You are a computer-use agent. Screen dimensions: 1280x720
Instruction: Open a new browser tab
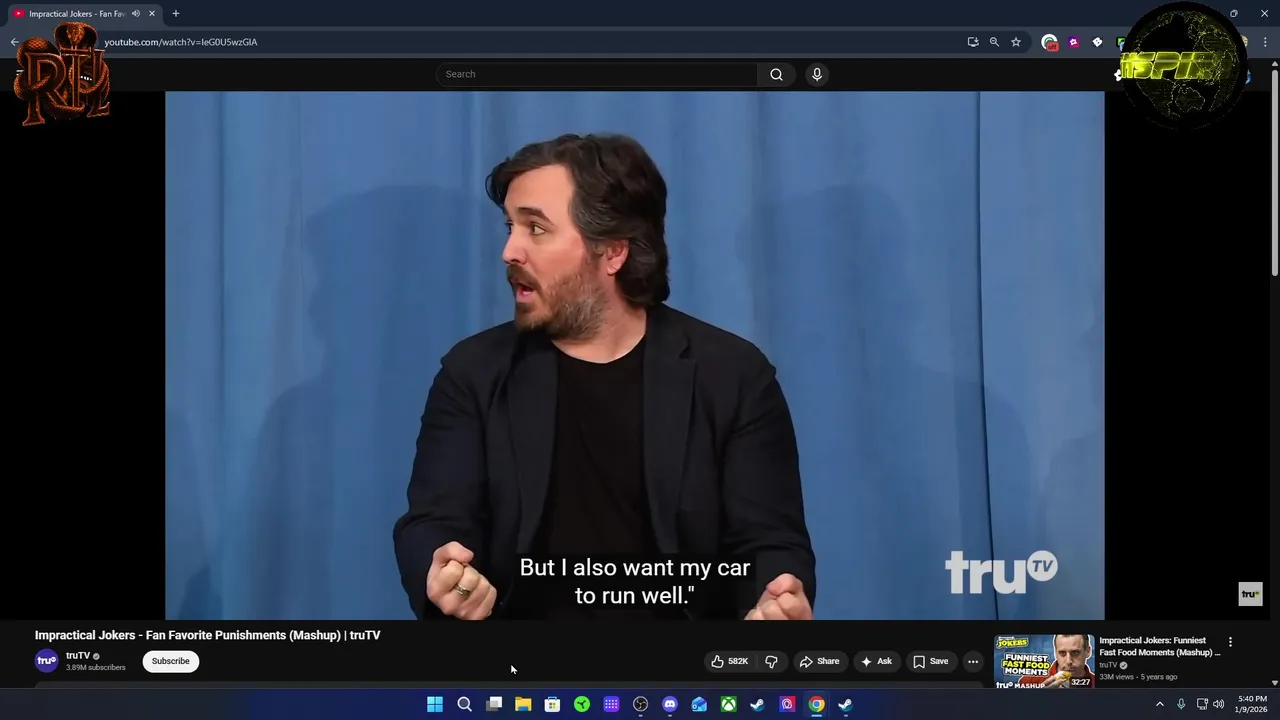pos(175,14)
